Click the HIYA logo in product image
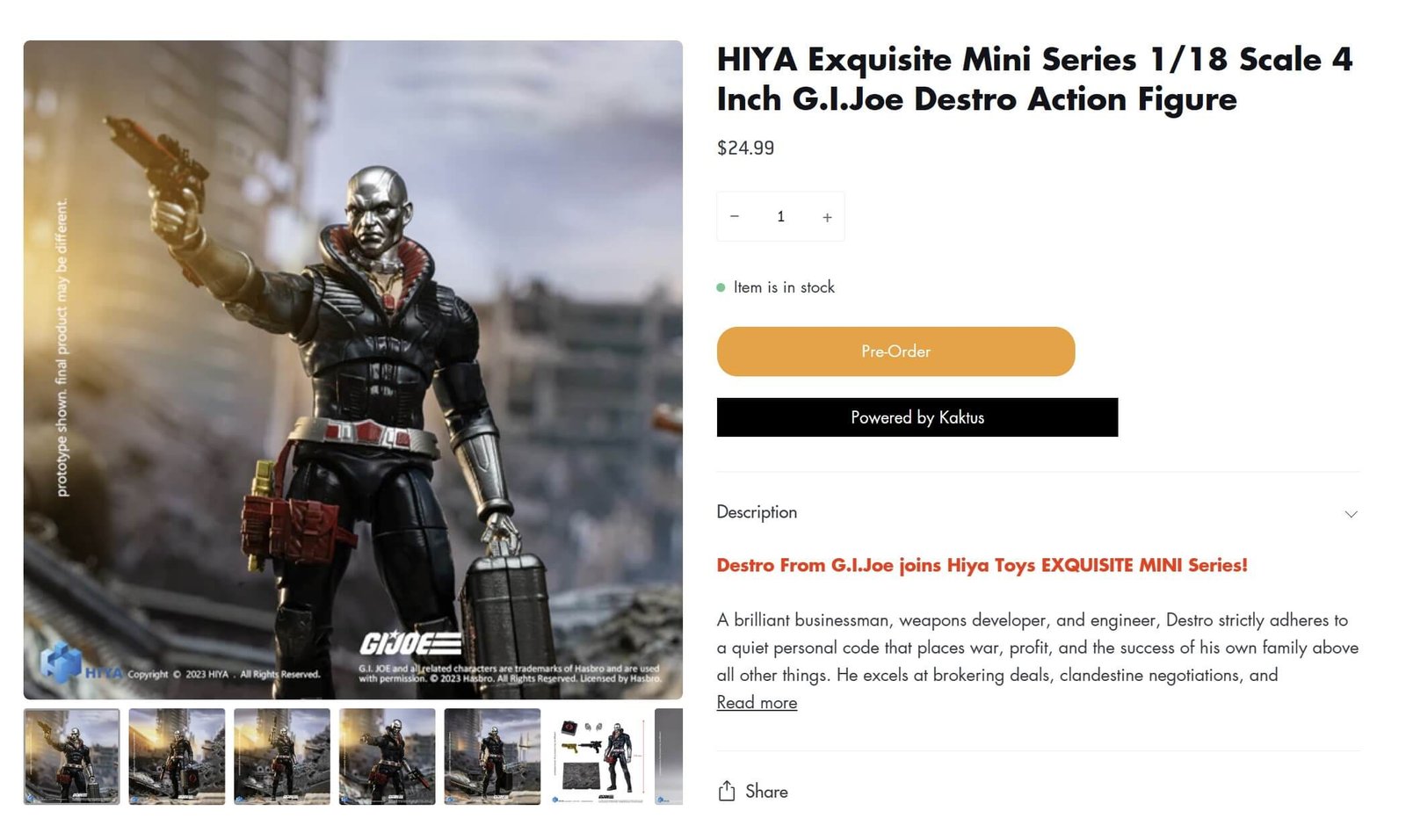The width and height of the screenshot is (1406, 840). [x=81, y=665]
